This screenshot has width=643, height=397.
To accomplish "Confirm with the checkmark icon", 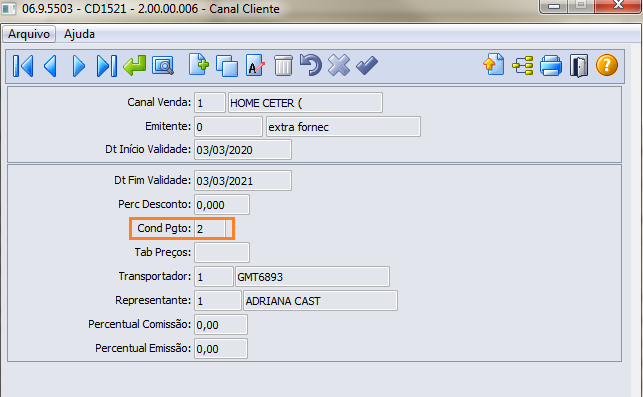I will click(x=367, y=66).
